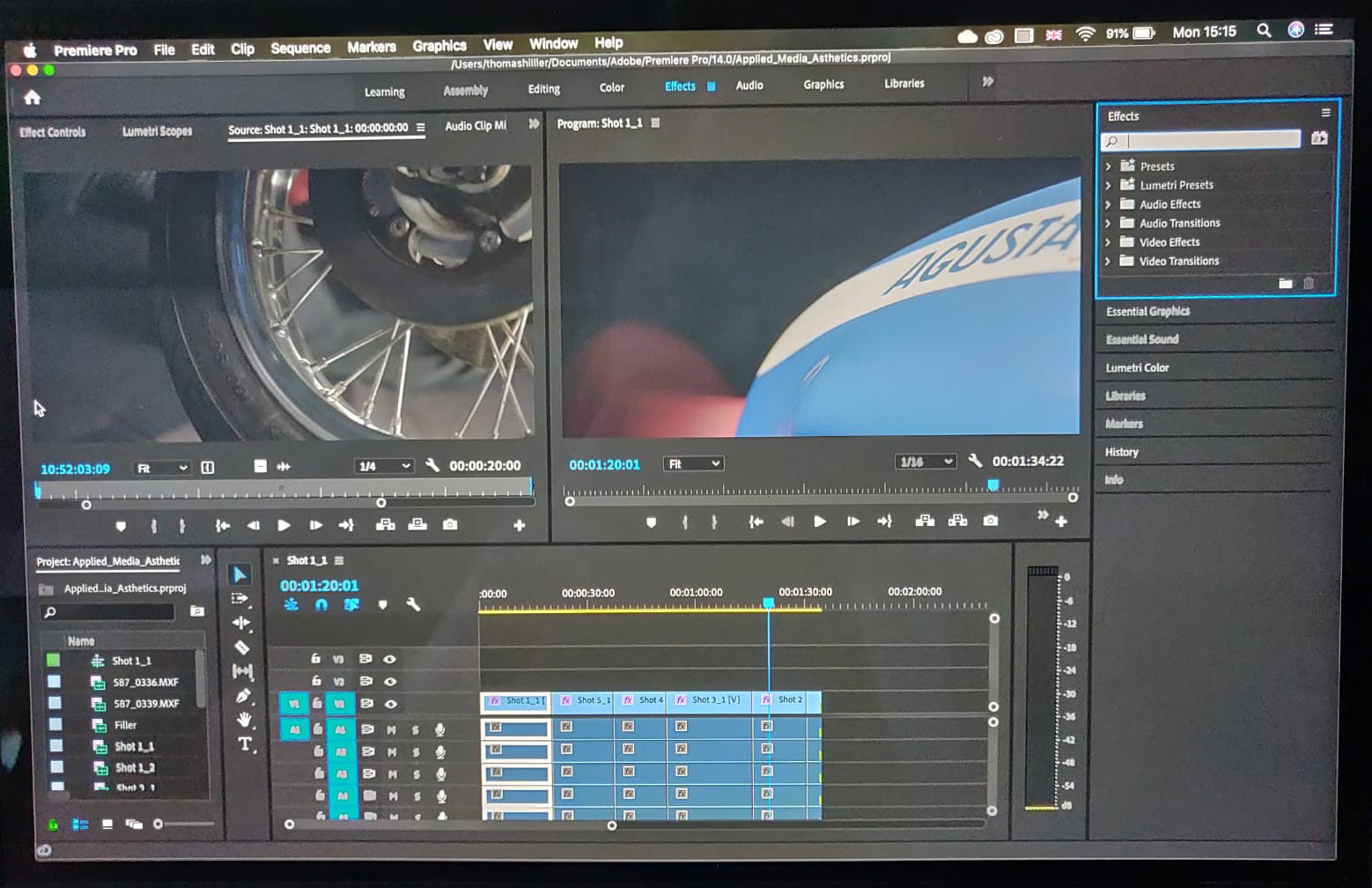Click Overwrite button in Source Monitor
1372x888 pixels.
pyautogui.click(x=417, y=524)
